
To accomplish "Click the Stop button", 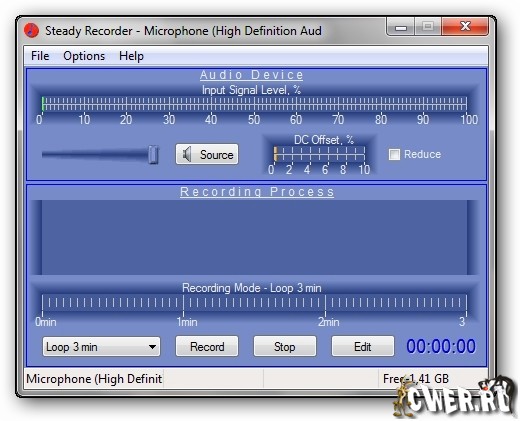I will click(x=285, y=346).
